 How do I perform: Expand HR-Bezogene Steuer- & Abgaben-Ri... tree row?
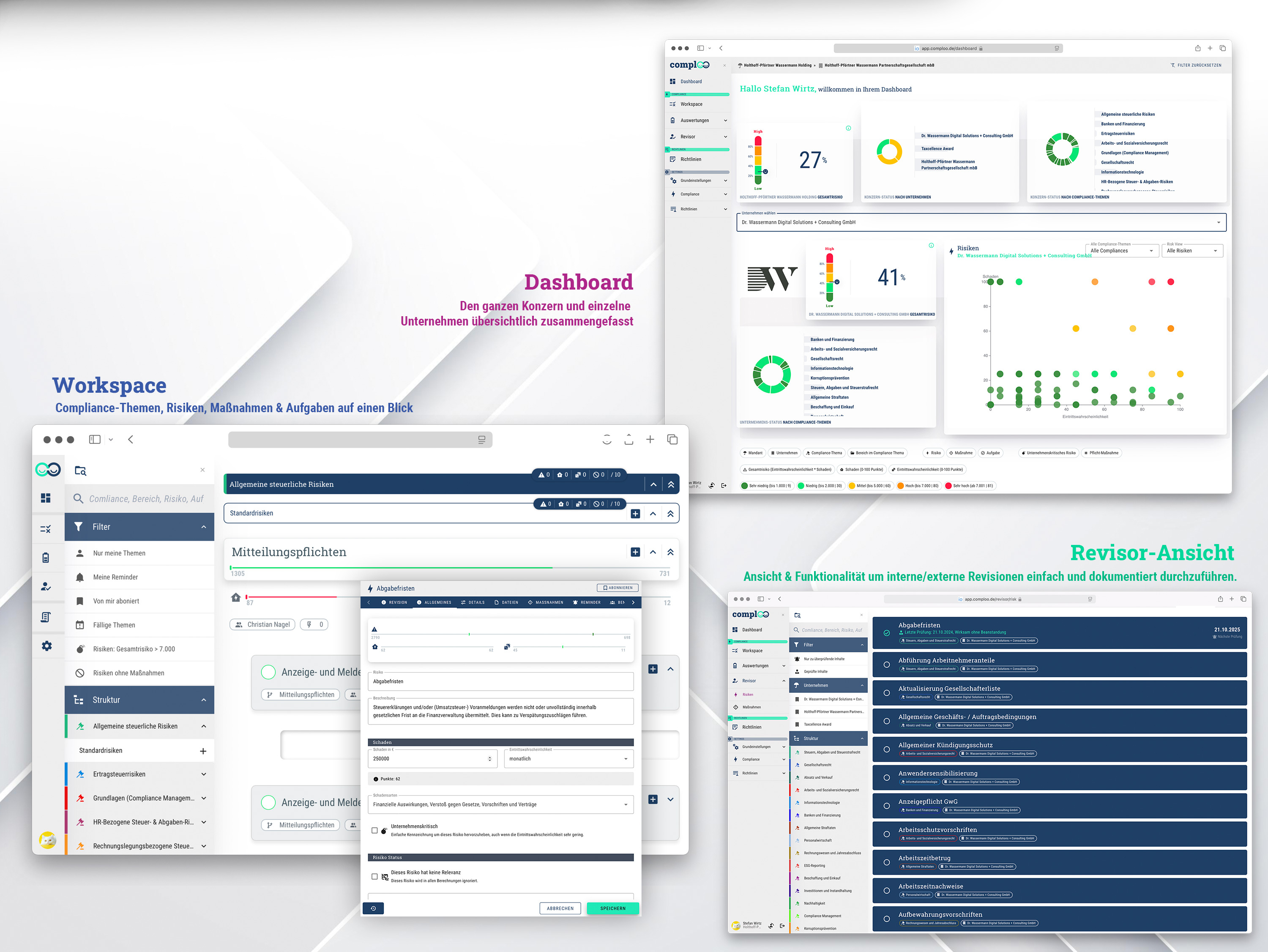click(x=203, y=822)
